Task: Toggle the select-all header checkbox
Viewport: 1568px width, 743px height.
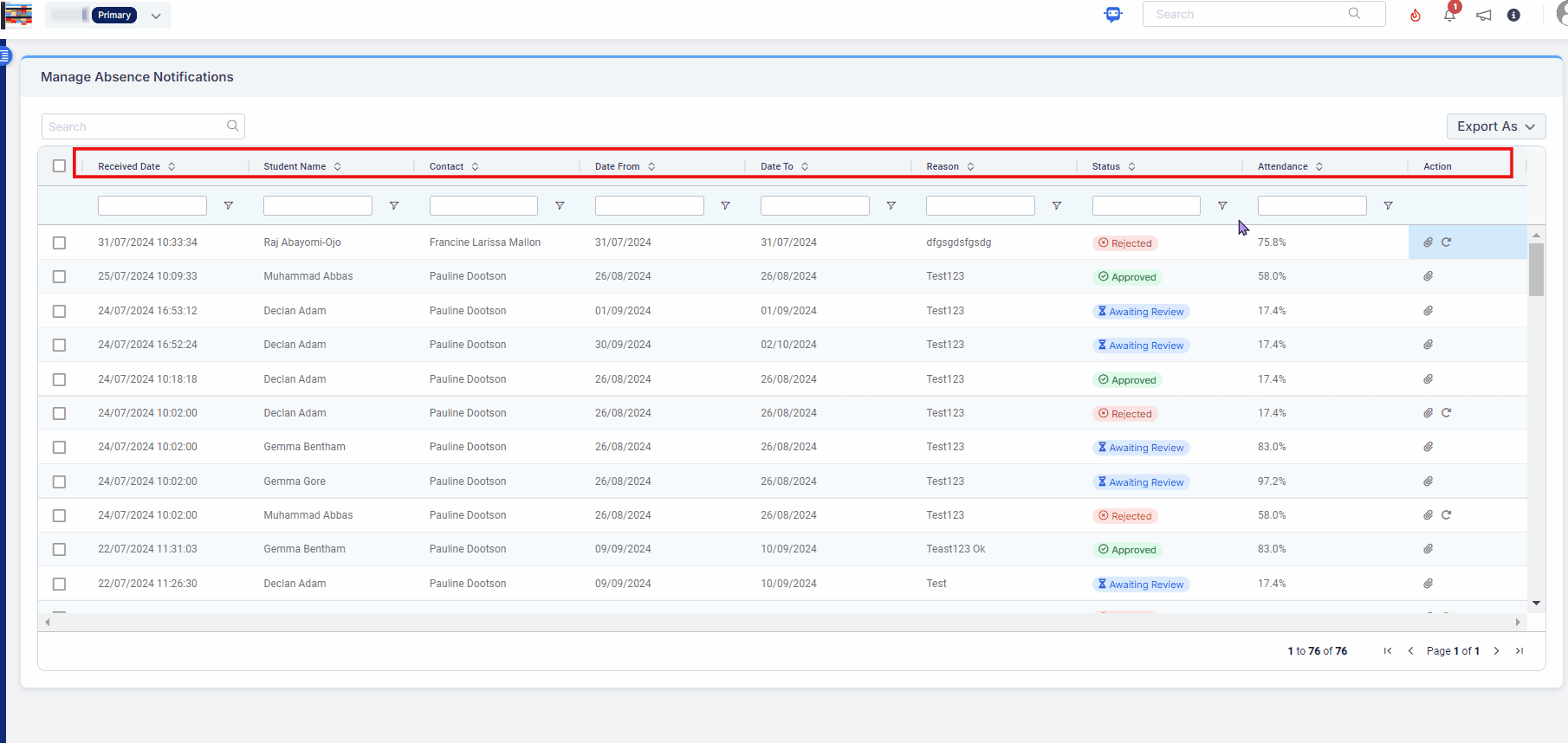Action: point(59,165)
